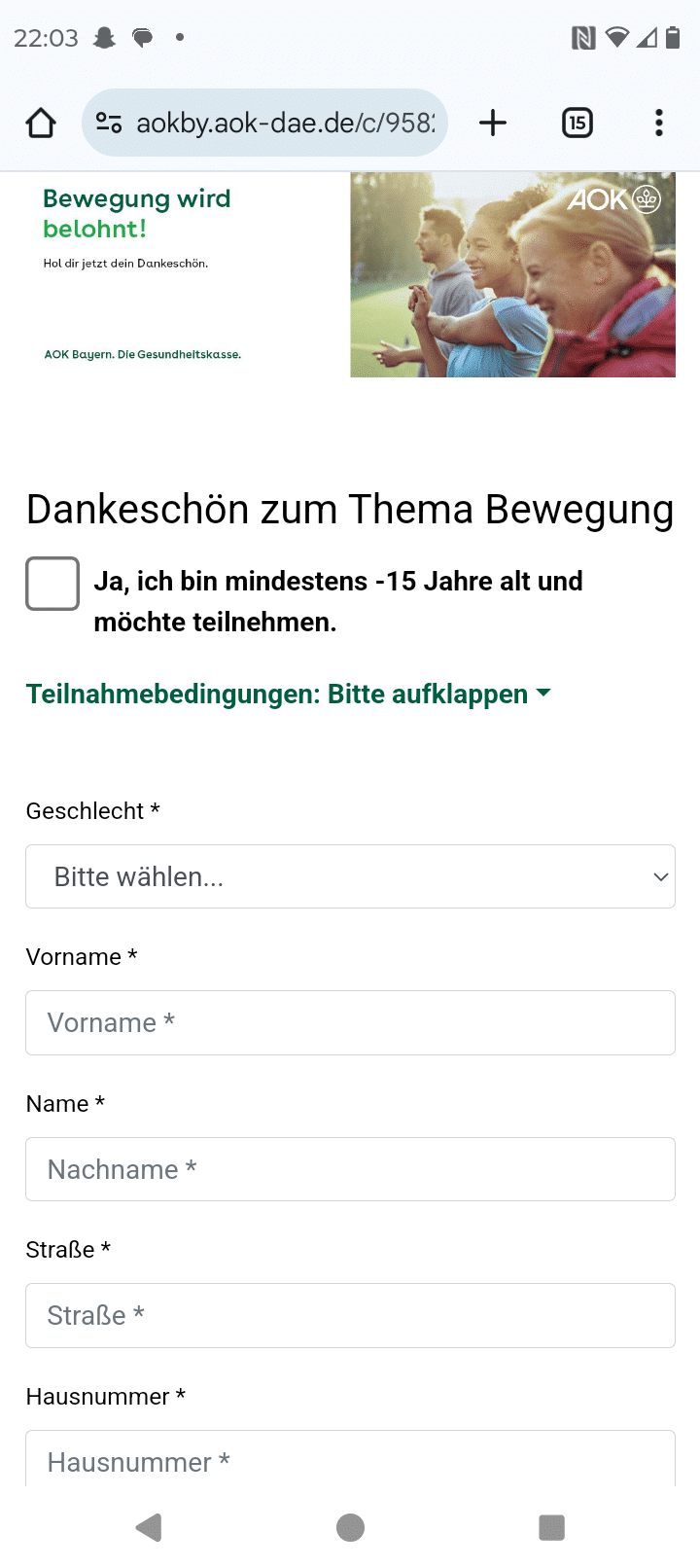Click into the Nachname text field
This screenshot has width=700, height=1568.
click(x=350, y=1169)
